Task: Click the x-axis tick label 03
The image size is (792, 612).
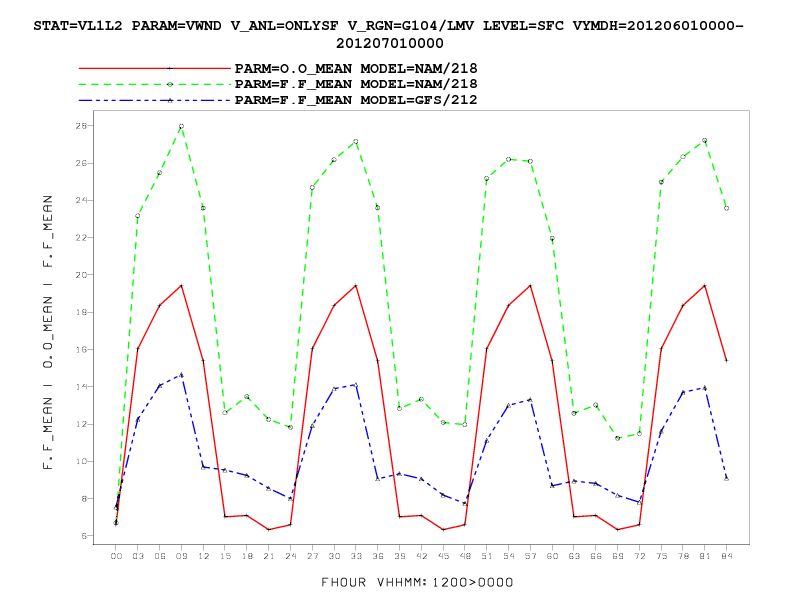Action: 138,556
